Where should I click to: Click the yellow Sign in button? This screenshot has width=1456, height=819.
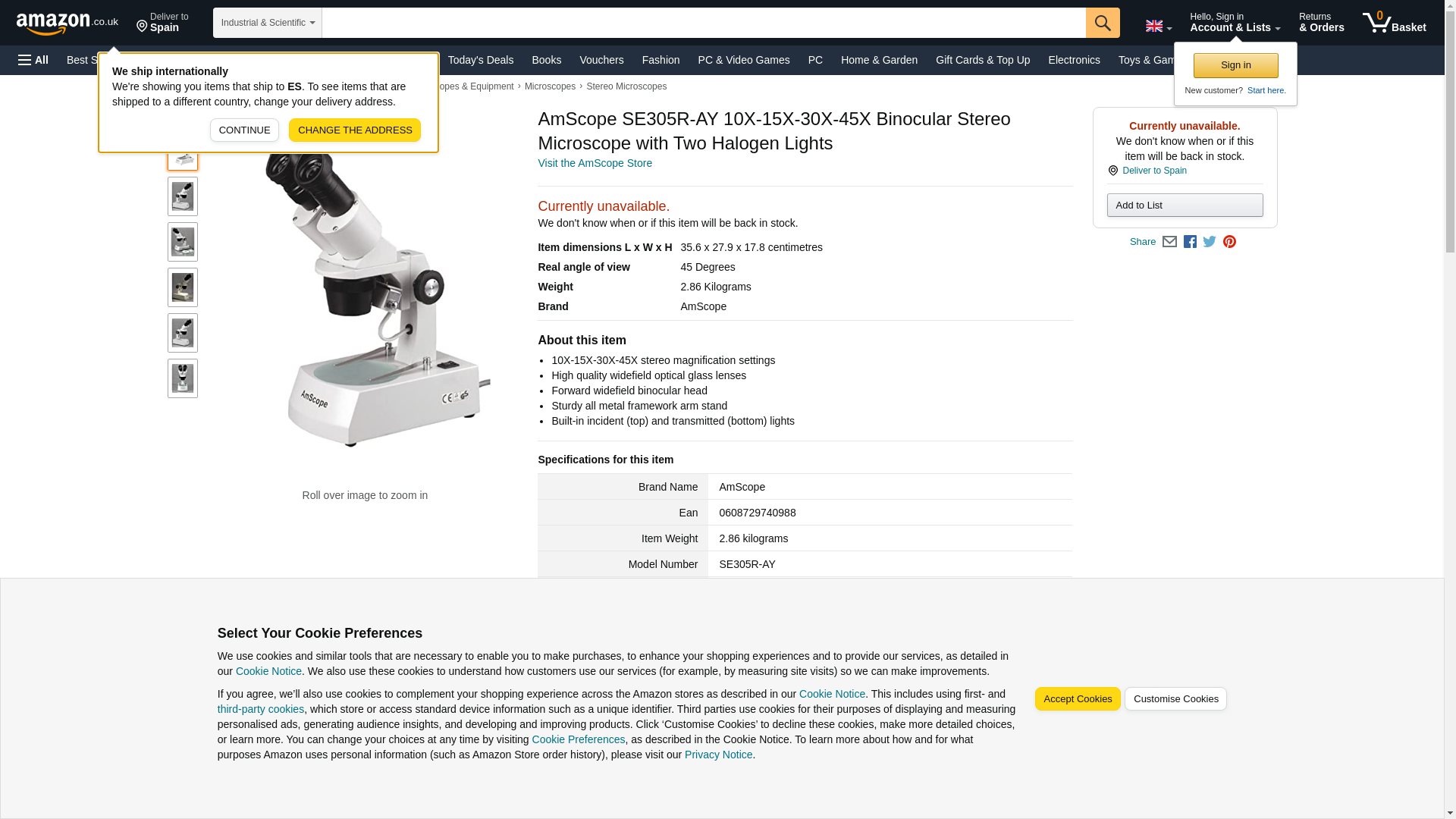coord(1235,65)
